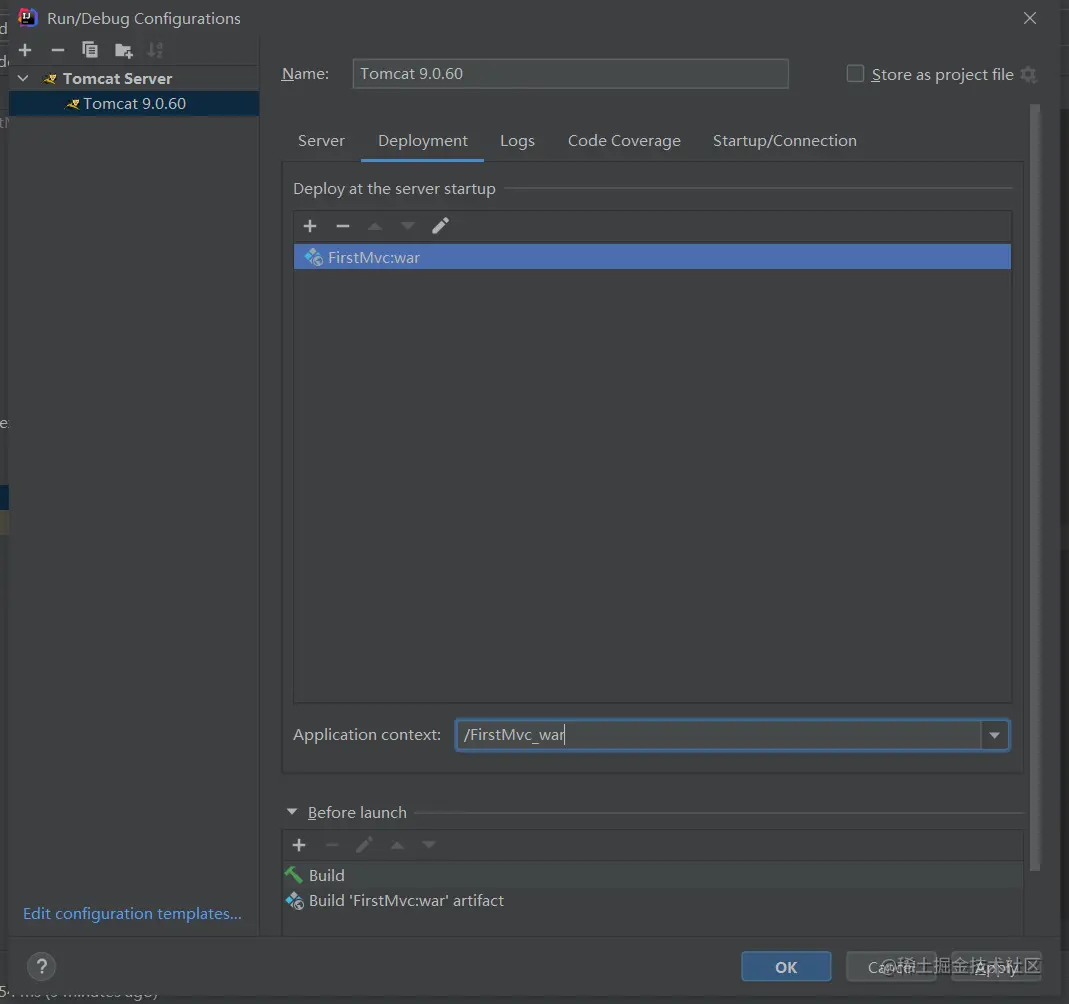Sort configurations alphabetically
The image size is (1069, 1004).
point(155,50)
